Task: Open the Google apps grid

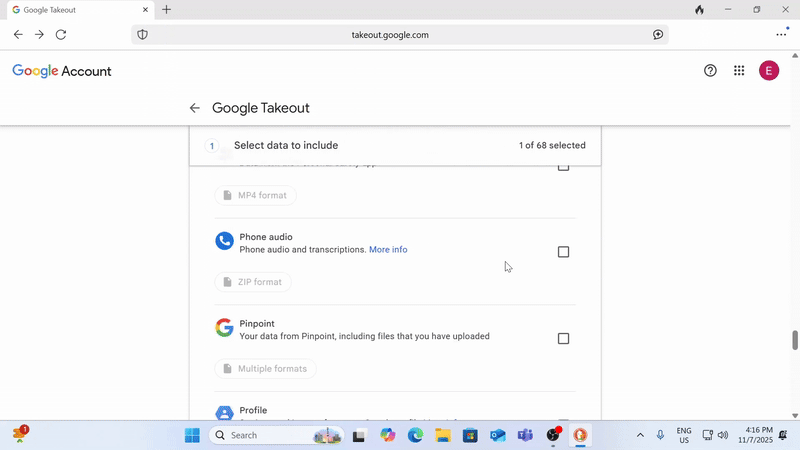Action: [739, 71]
